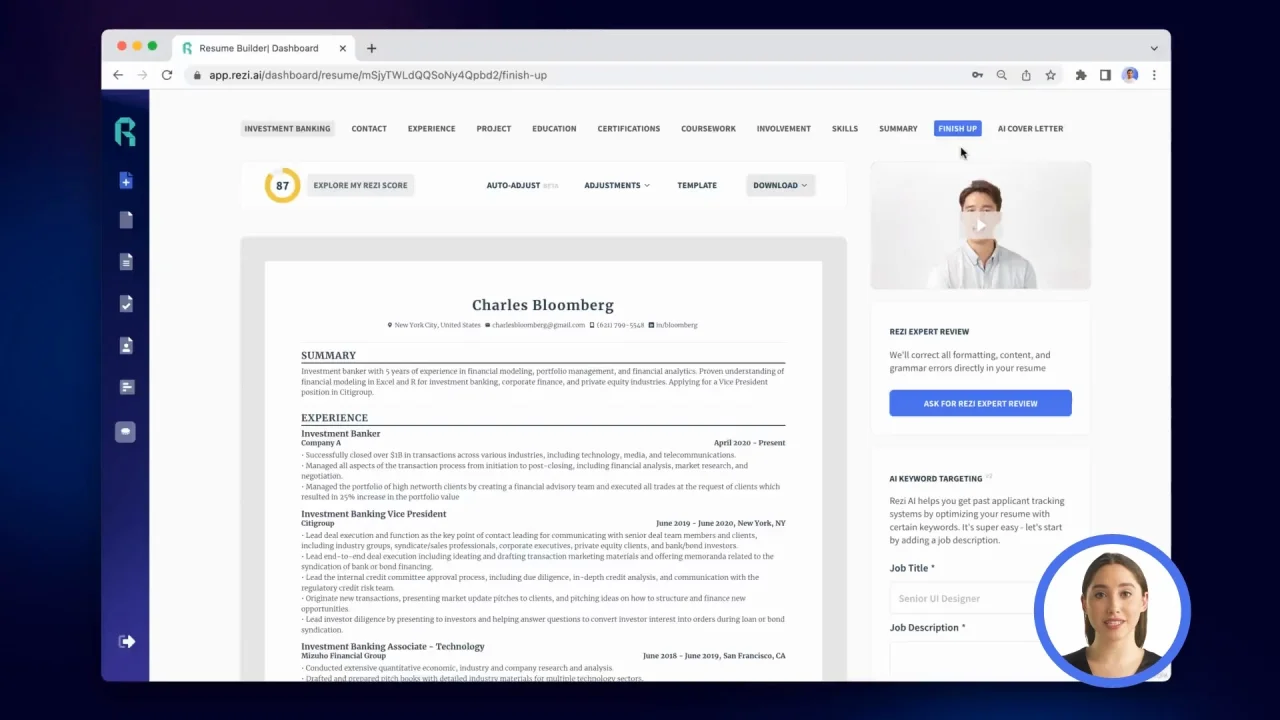Open the Coursework section

coord(708,128)
